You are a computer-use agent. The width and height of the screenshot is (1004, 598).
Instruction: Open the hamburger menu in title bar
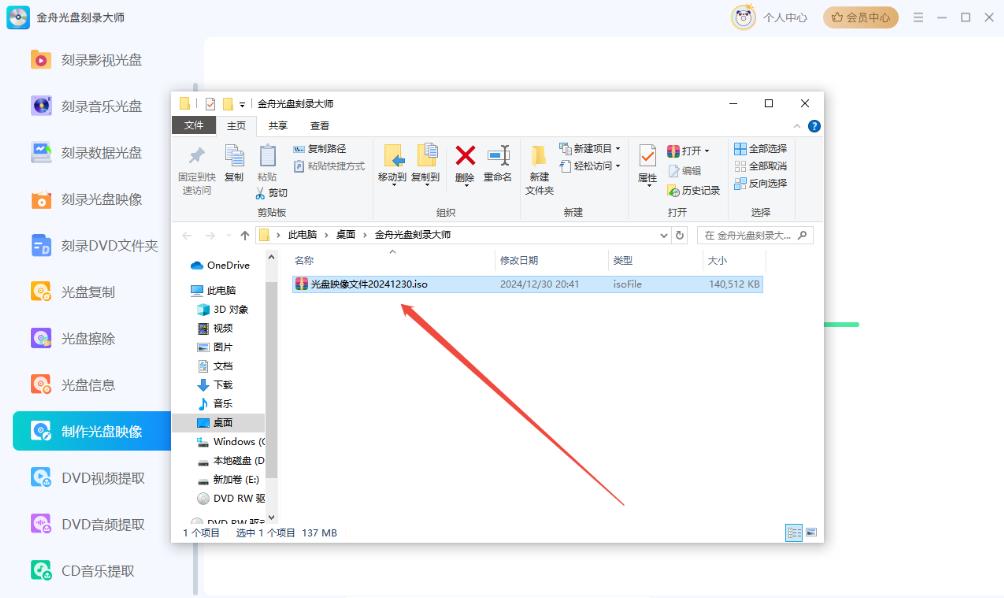(x=918, y=17)
